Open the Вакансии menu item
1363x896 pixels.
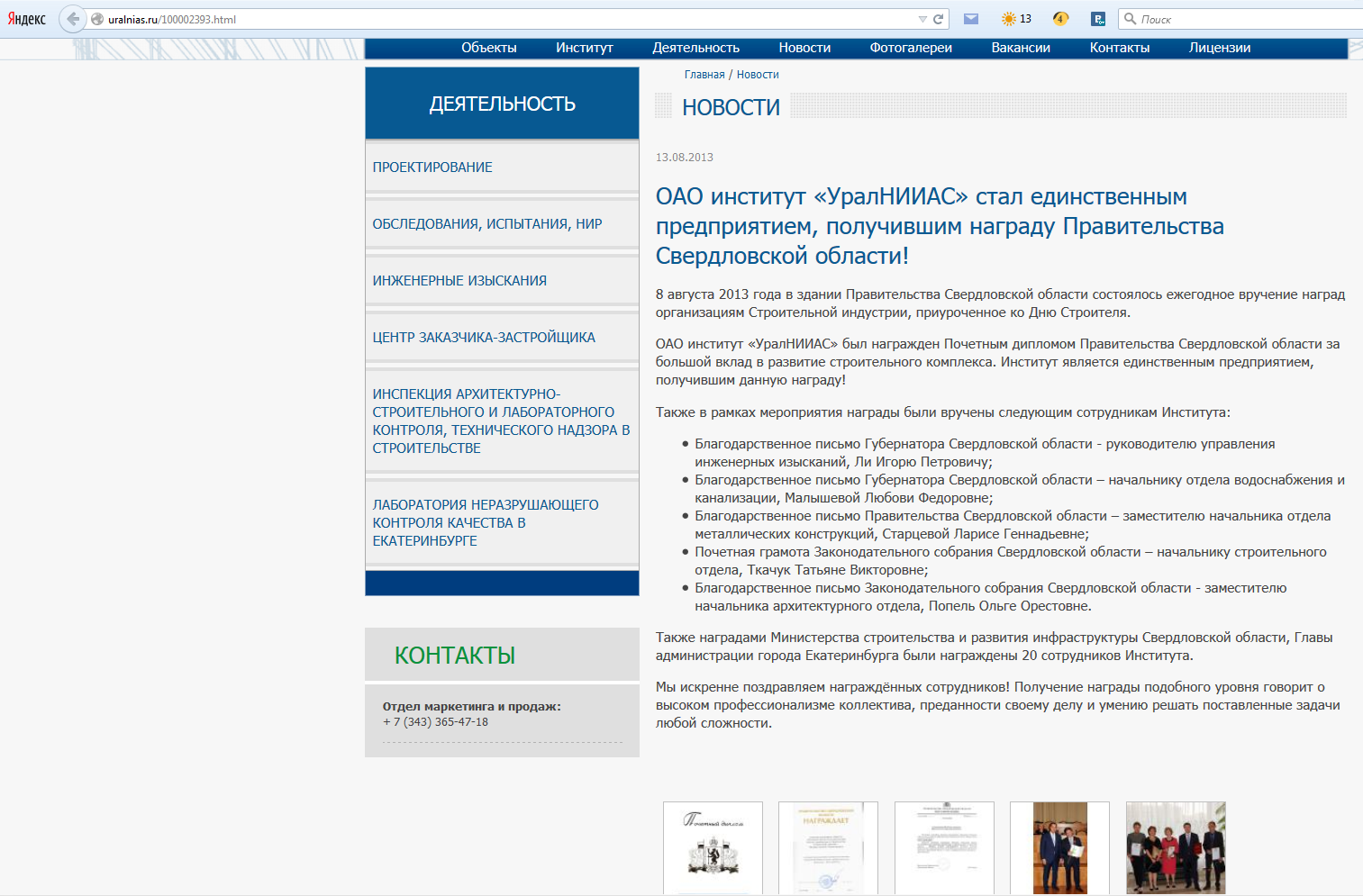[x=1021, y=48]
